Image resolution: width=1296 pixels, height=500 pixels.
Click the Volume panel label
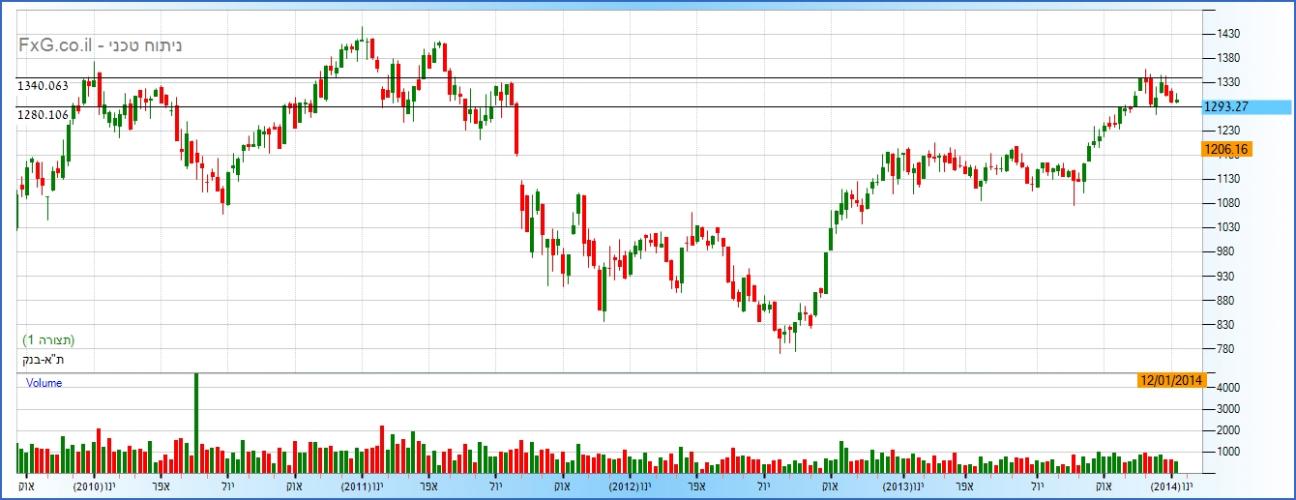[x=43, y=383]
